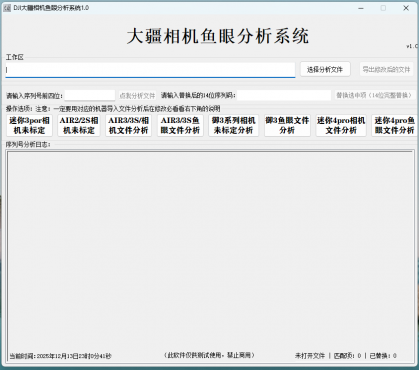Click the 选择分析文件 button
Viewport: 419px width, 370px height.
[325, 69]
